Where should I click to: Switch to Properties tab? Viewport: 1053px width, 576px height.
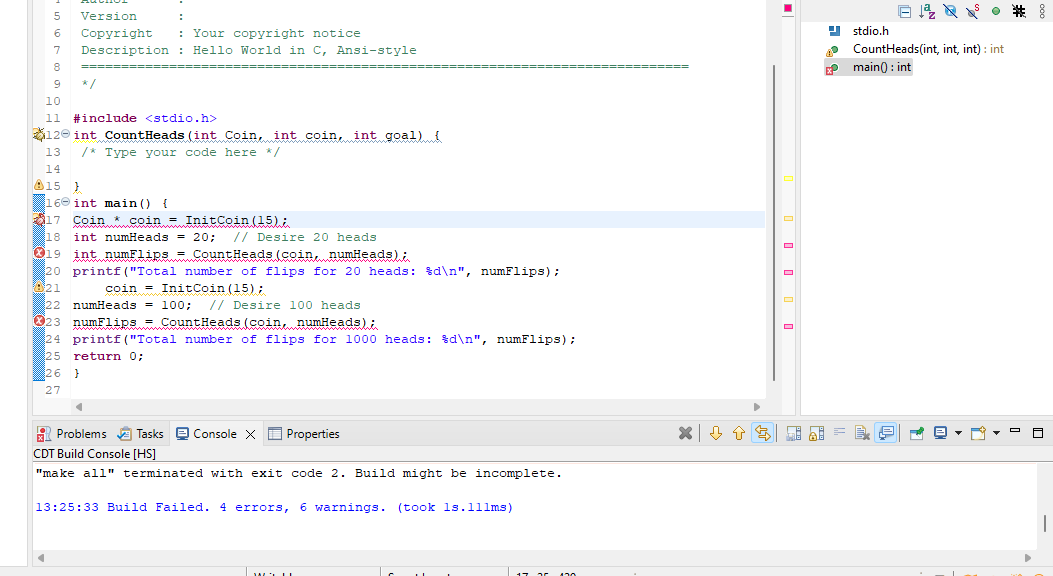pos(304,434)
